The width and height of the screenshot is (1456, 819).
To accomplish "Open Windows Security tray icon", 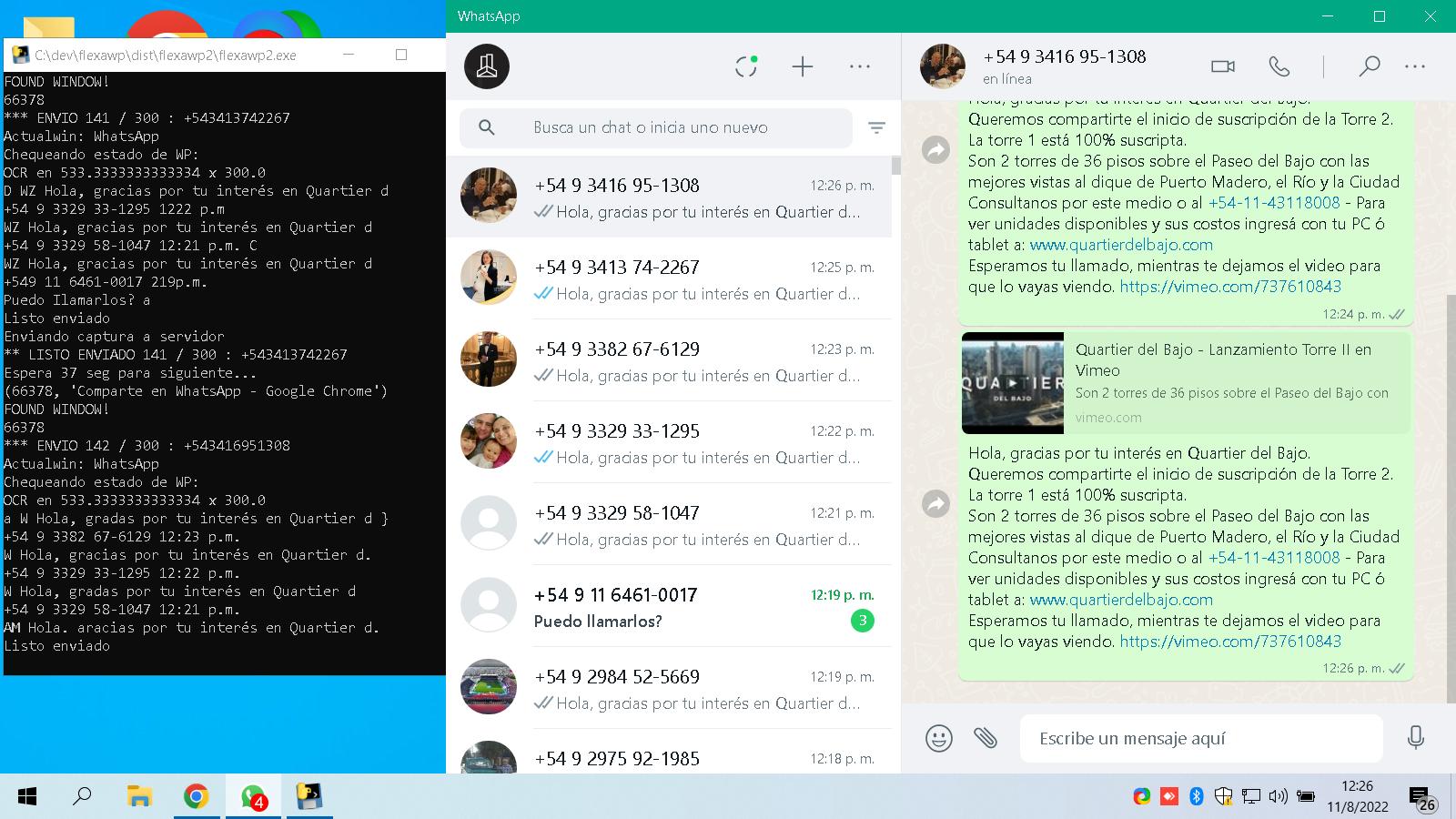I will tap(1223, 797).
